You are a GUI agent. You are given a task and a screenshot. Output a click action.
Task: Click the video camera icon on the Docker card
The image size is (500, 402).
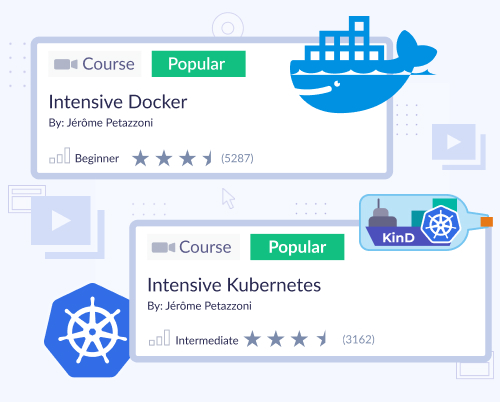[x=66, y=64]
